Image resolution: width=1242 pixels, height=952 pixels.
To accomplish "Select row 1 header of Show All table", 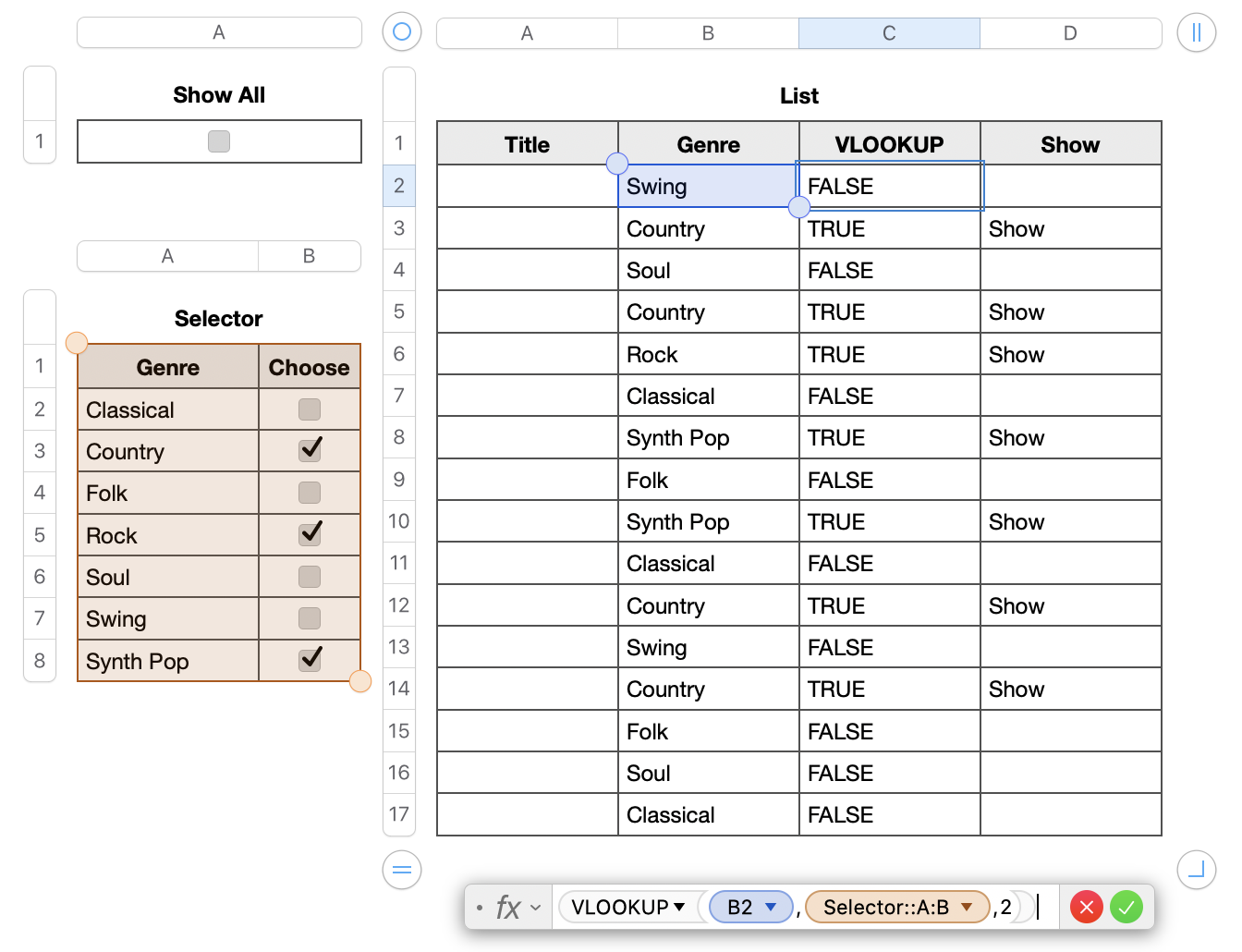I will [40, 141].
